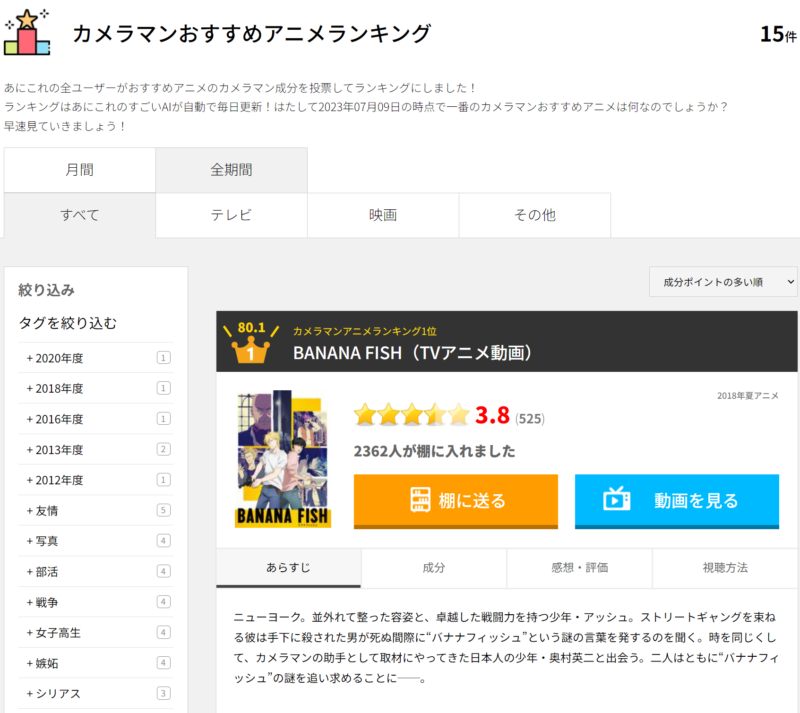
Task: Expand the 写真 tag filter
Action: pyautogui.click(x=96, y=541)
